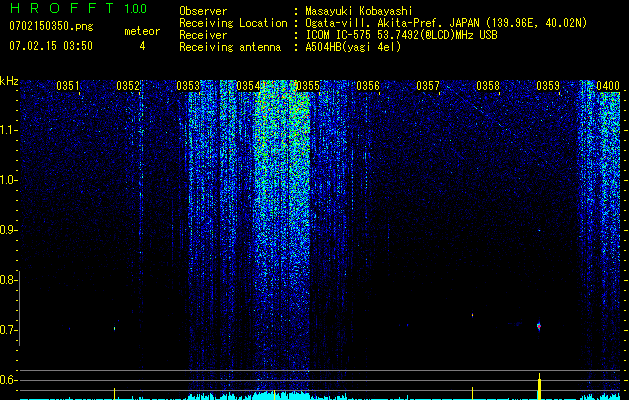The height and width of the screenshot is (400, 629).
Task: Click the 'Observer' field label
Action: [203, 11]
